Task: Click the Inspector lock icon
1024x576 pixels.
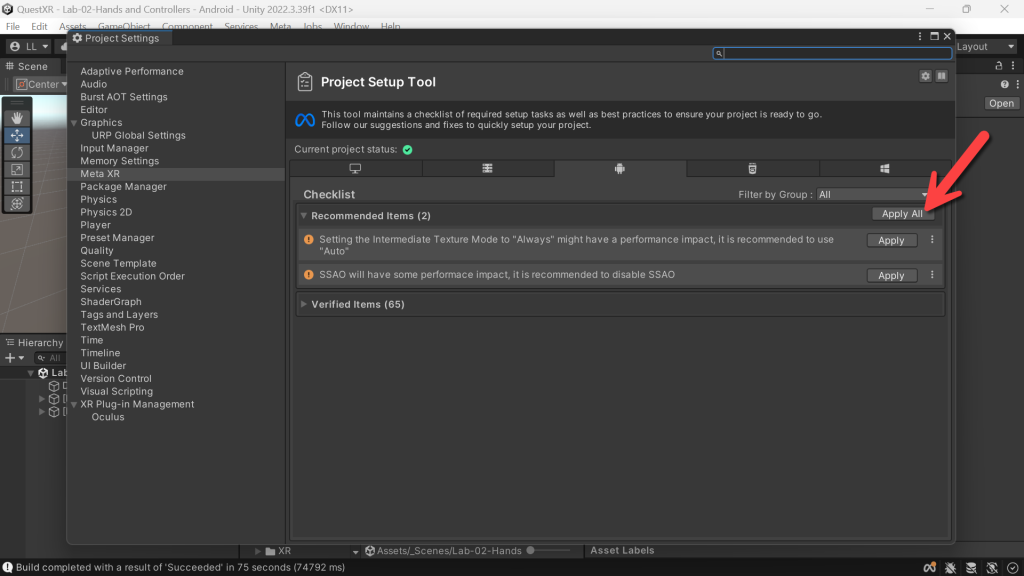Action: [x=999, y=66]
